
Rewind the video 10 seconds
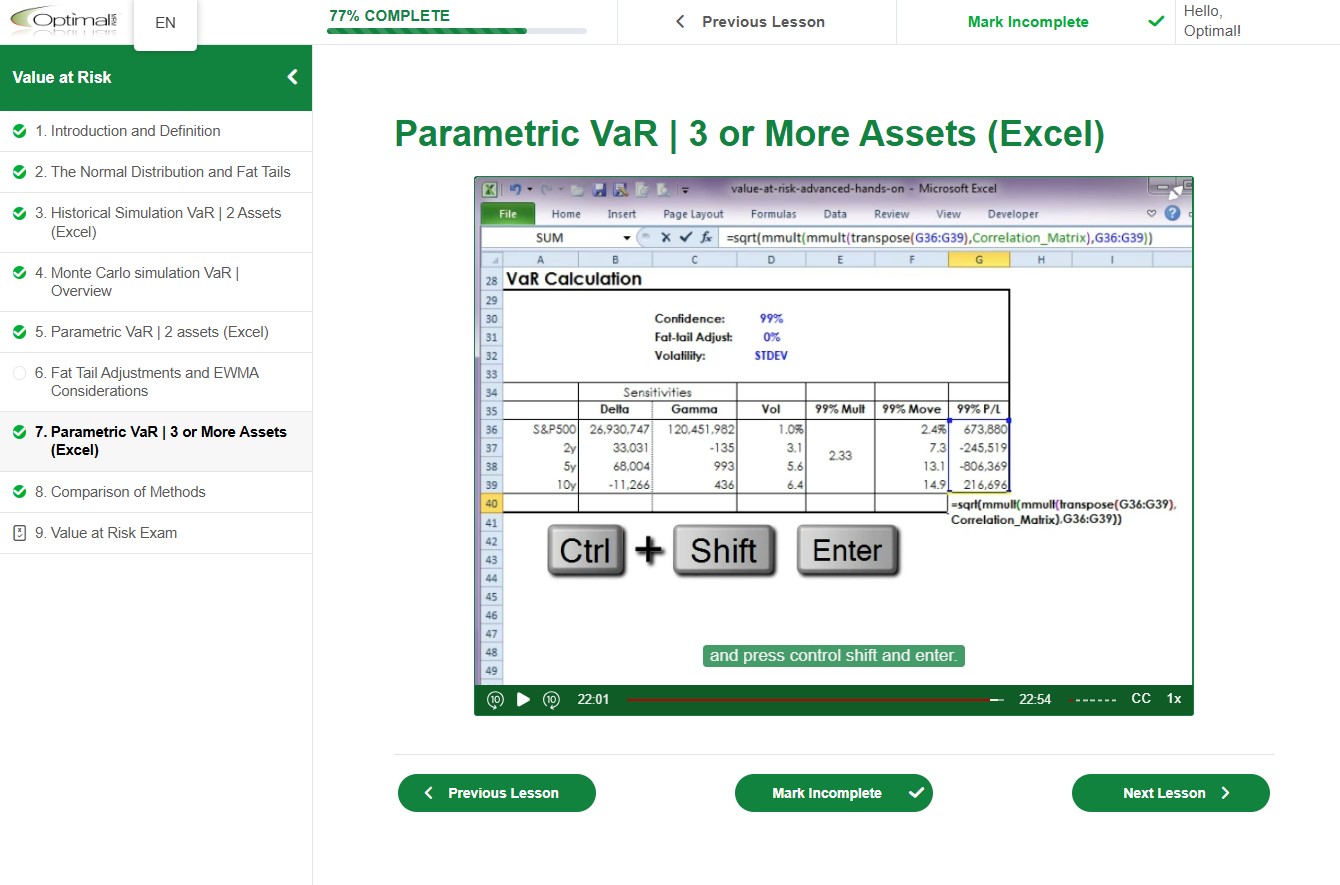pos(495,699)
